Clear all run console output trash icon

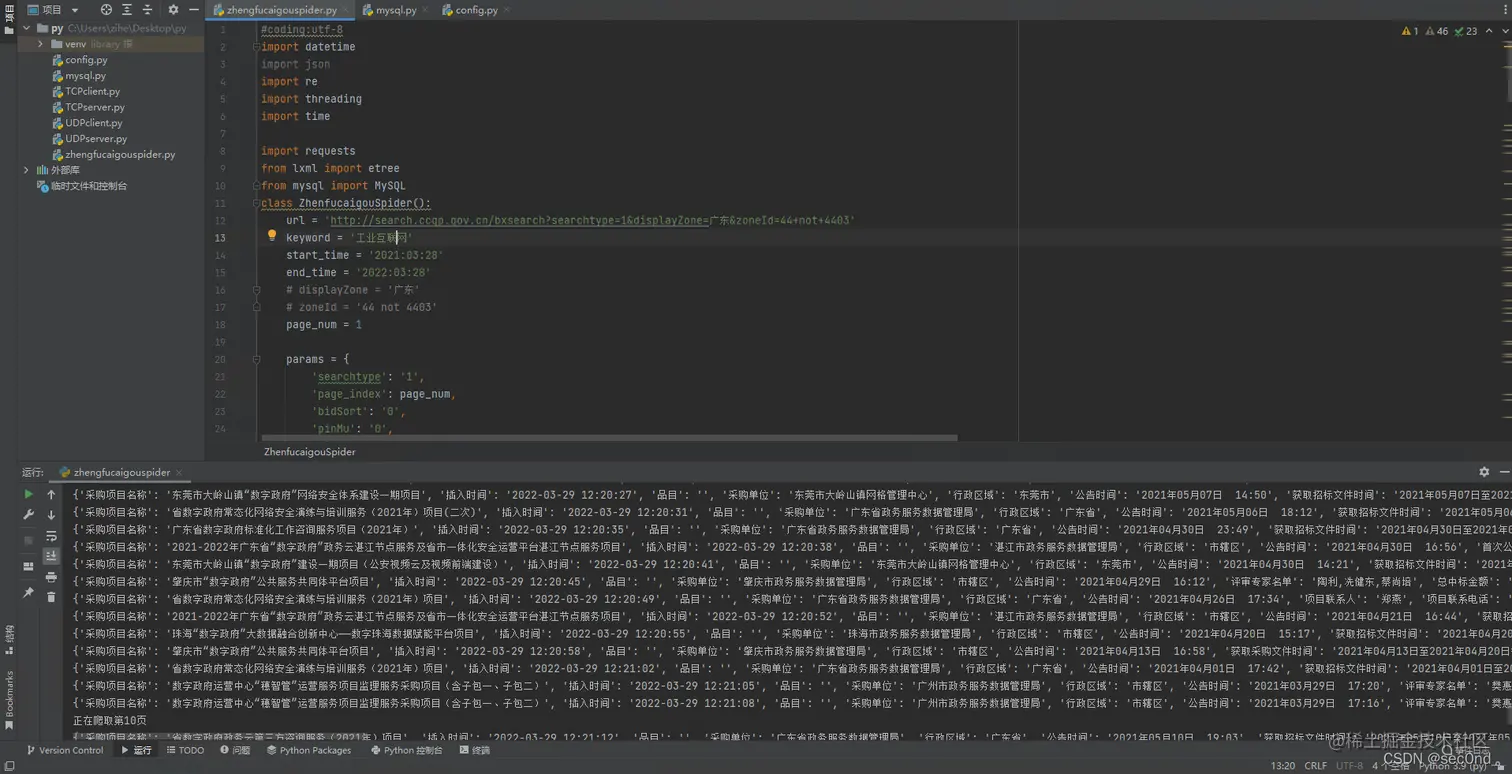51,597
